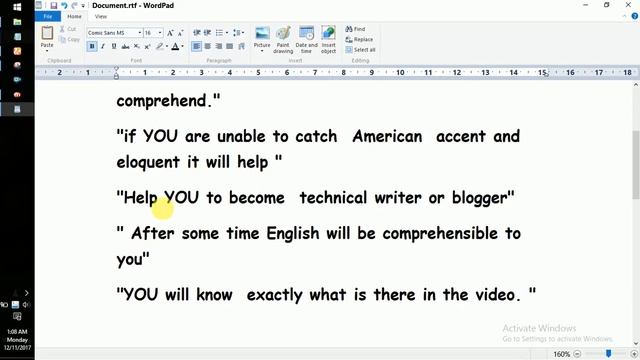
Task: Click the Paste clipboard icon
Action: tap(47, 33)
